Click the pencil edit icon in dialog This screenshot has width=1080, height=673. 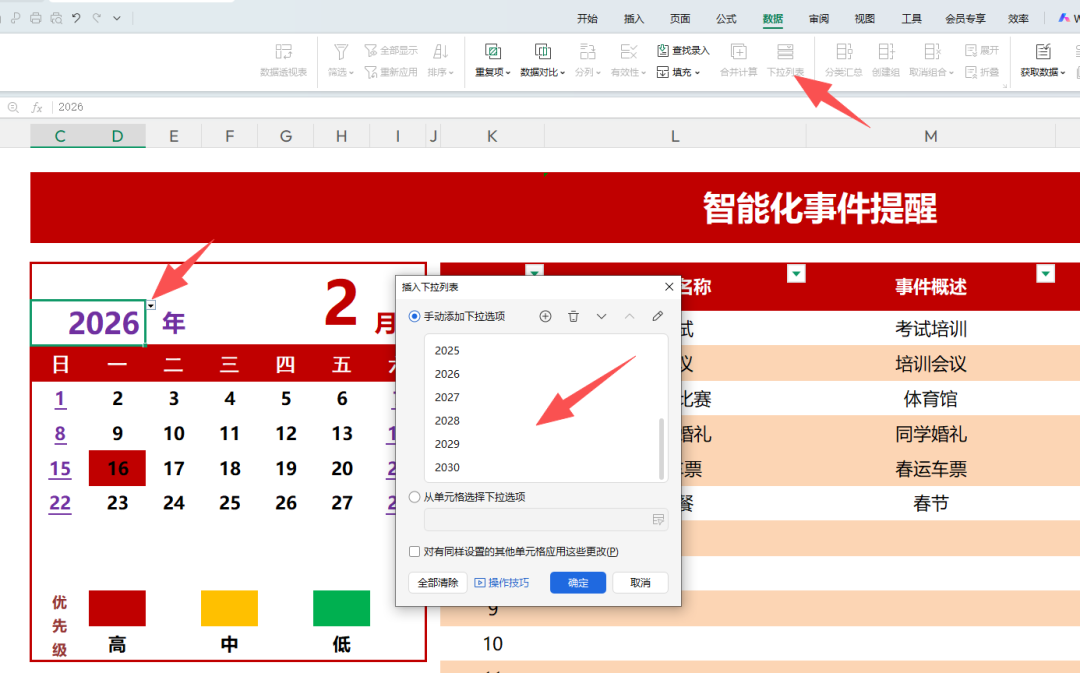pos(657,316)
